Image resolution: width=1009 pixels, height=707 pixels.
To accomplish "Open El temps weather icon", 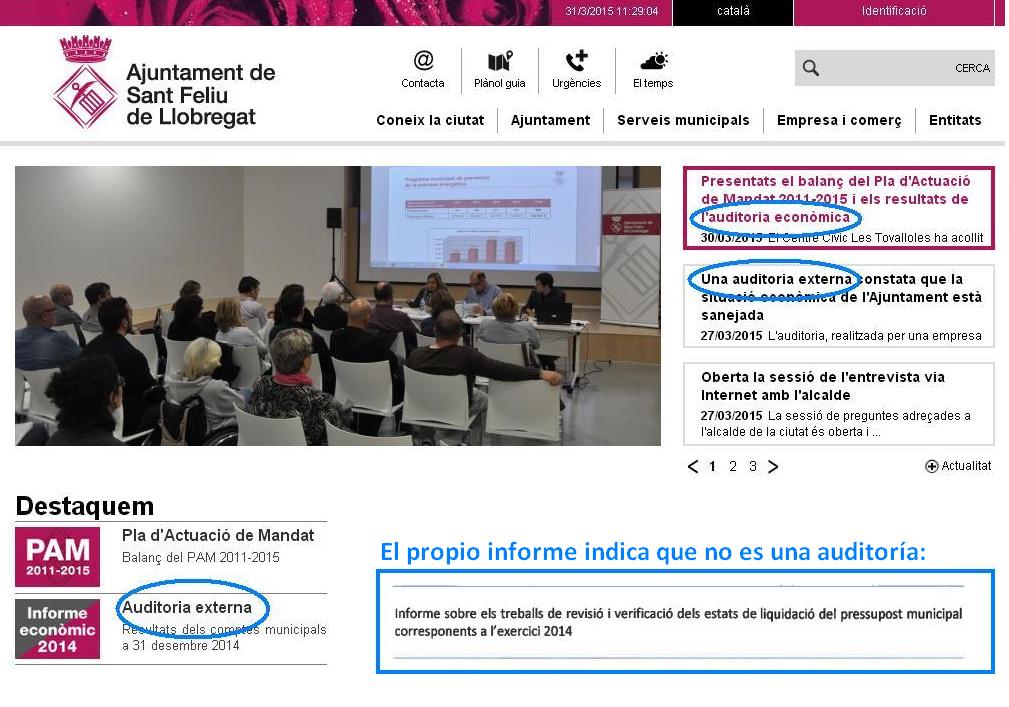I will coord(653,62).
